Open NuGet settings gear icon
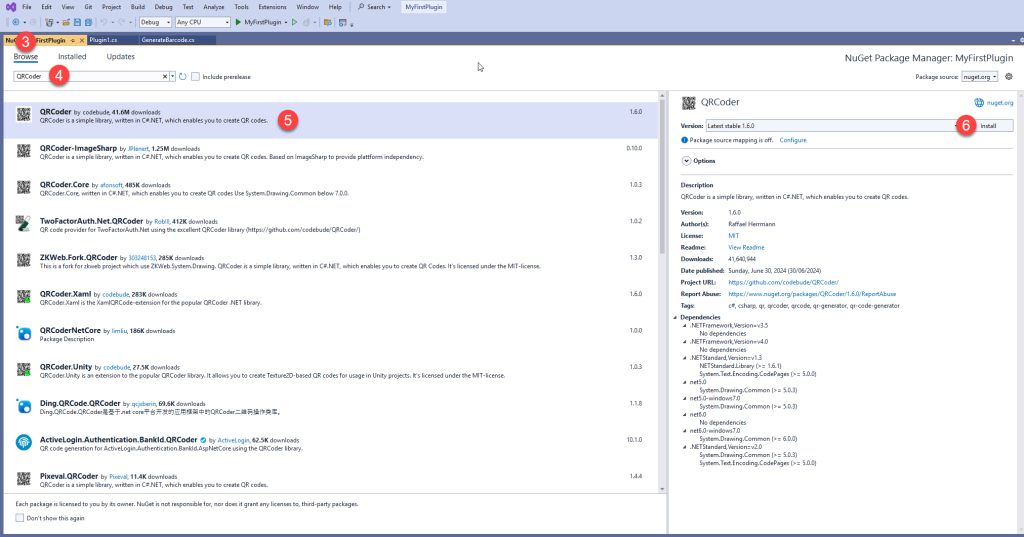1024x537 pixels. [x=1009, y=76]
